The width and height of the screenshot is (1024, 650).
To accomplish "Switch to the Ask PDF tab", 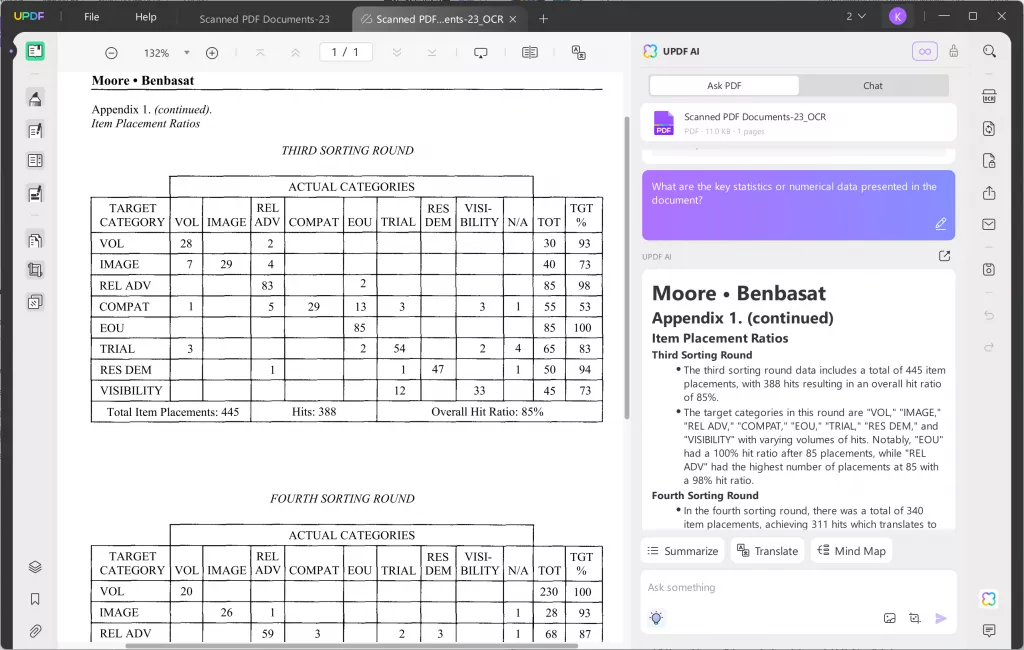I will [x=724, y=86].
